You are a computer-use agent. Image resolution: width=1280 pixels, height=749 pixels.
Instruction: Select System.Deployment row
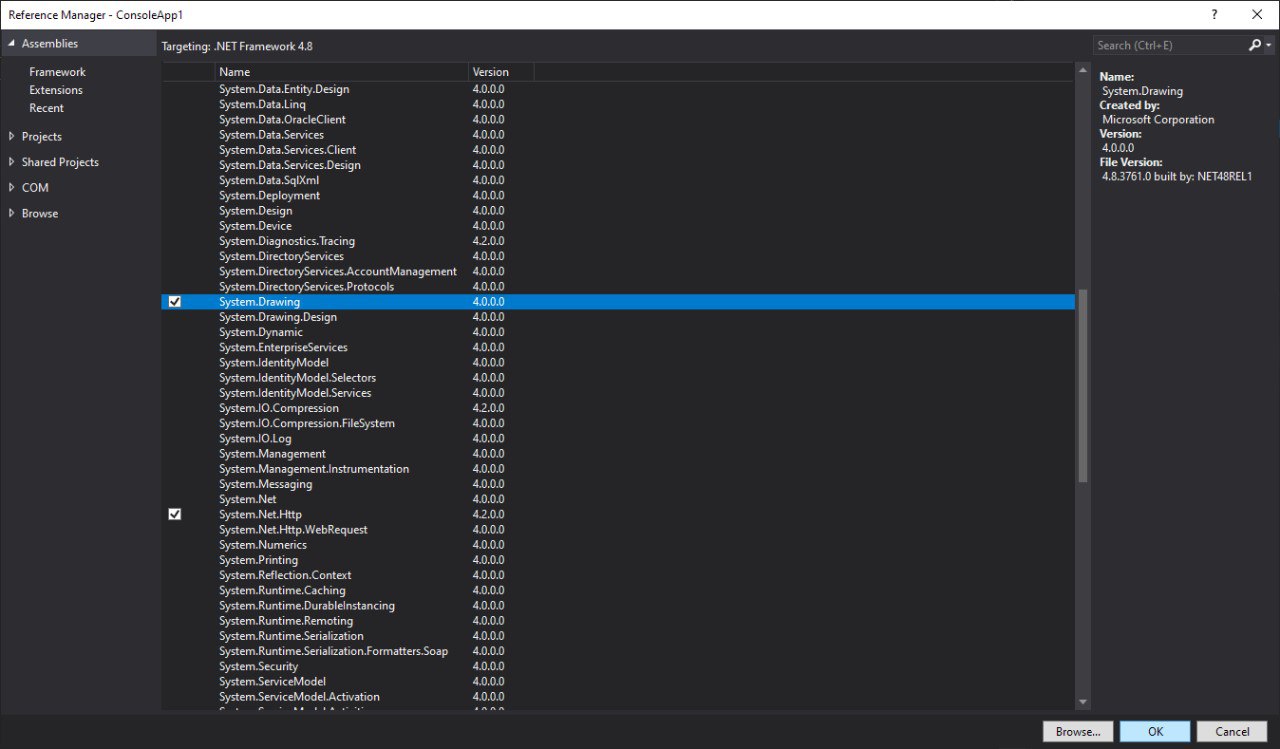[618, 195]
